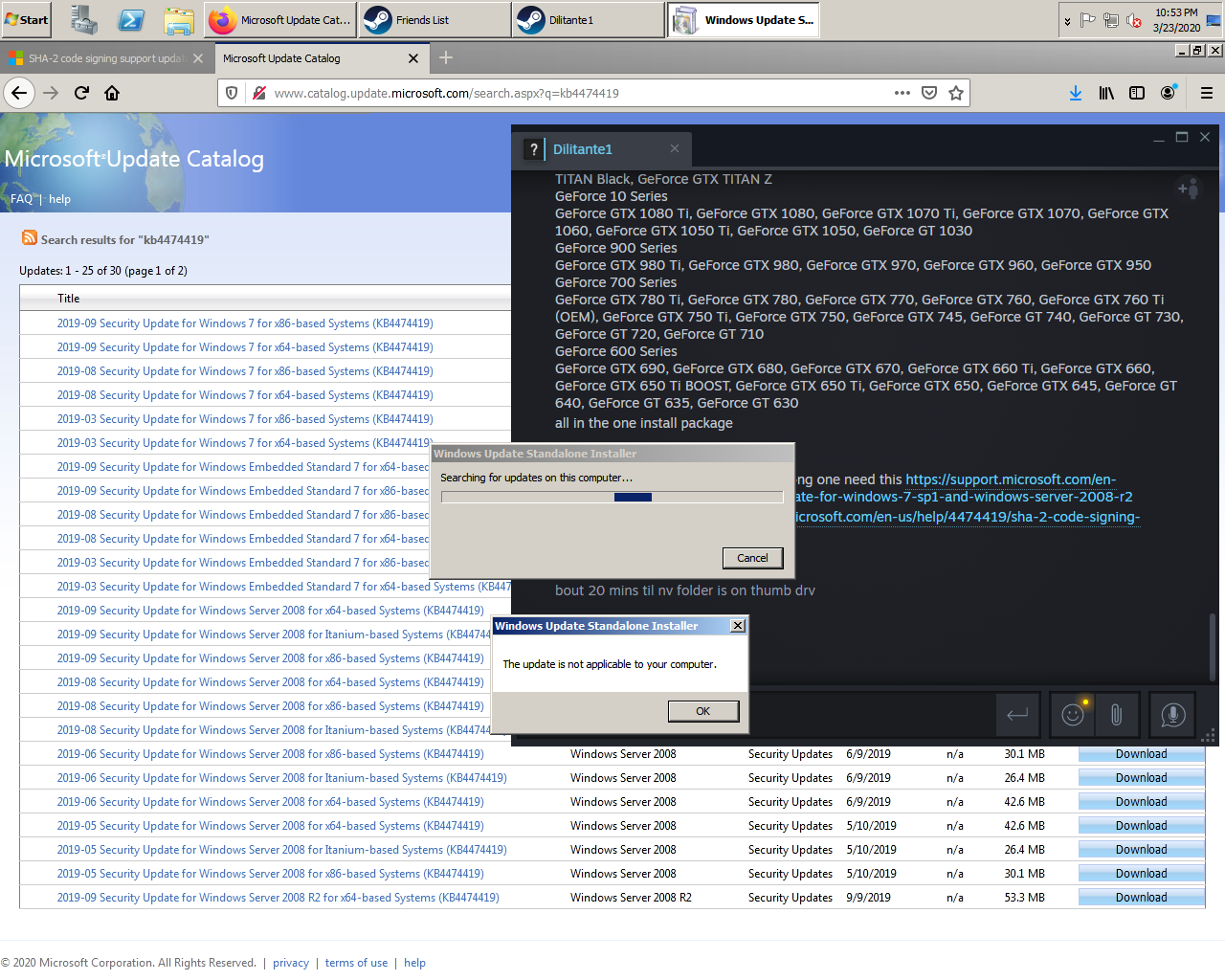The width and height of the screenshot is (1225, 980).
Task: Open 2019-09 Security Update for Windows 7 x86 link
Action: point(245,323)
